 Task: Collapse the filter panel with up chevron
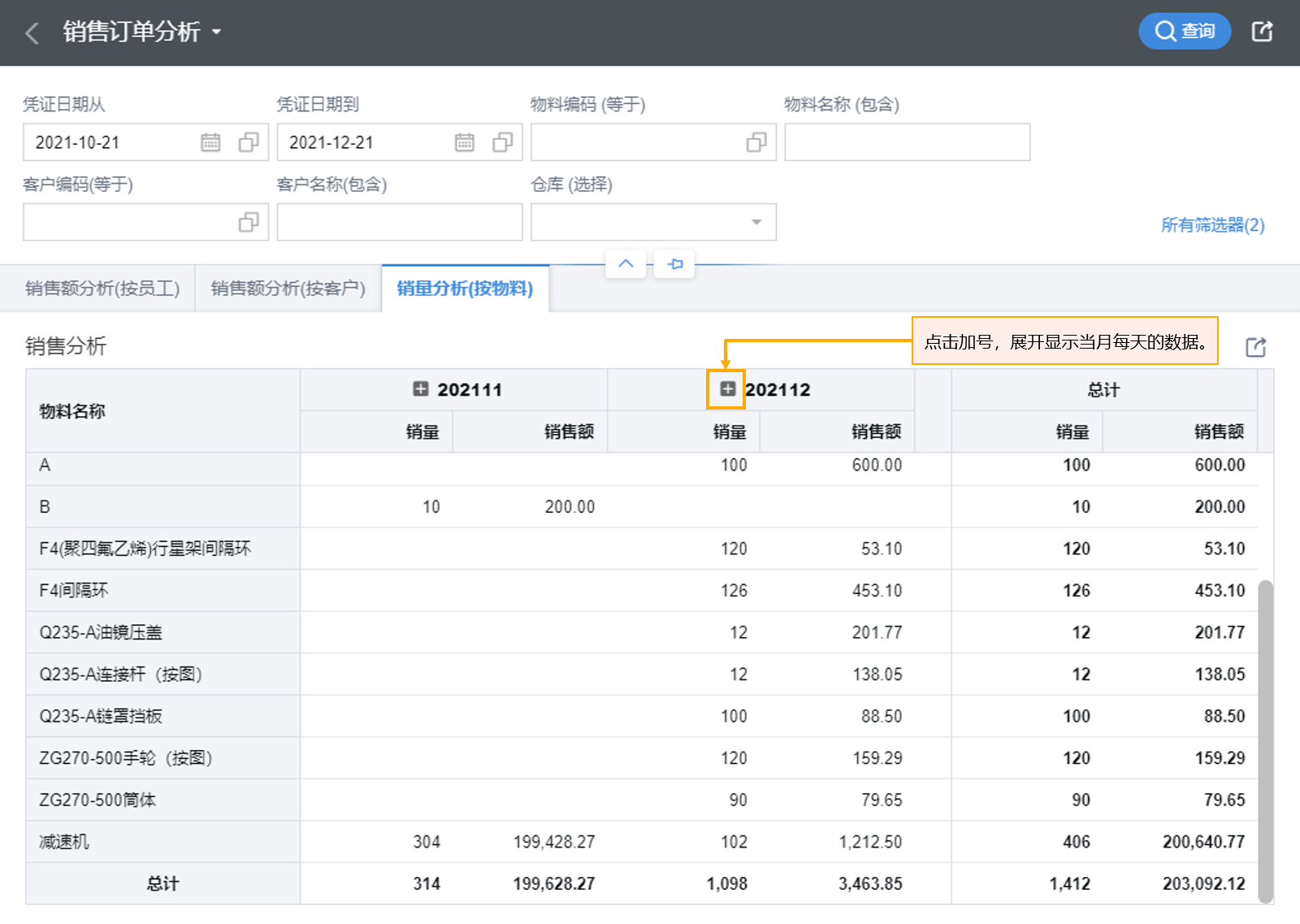pyautogui.click(x=626, y=263)
